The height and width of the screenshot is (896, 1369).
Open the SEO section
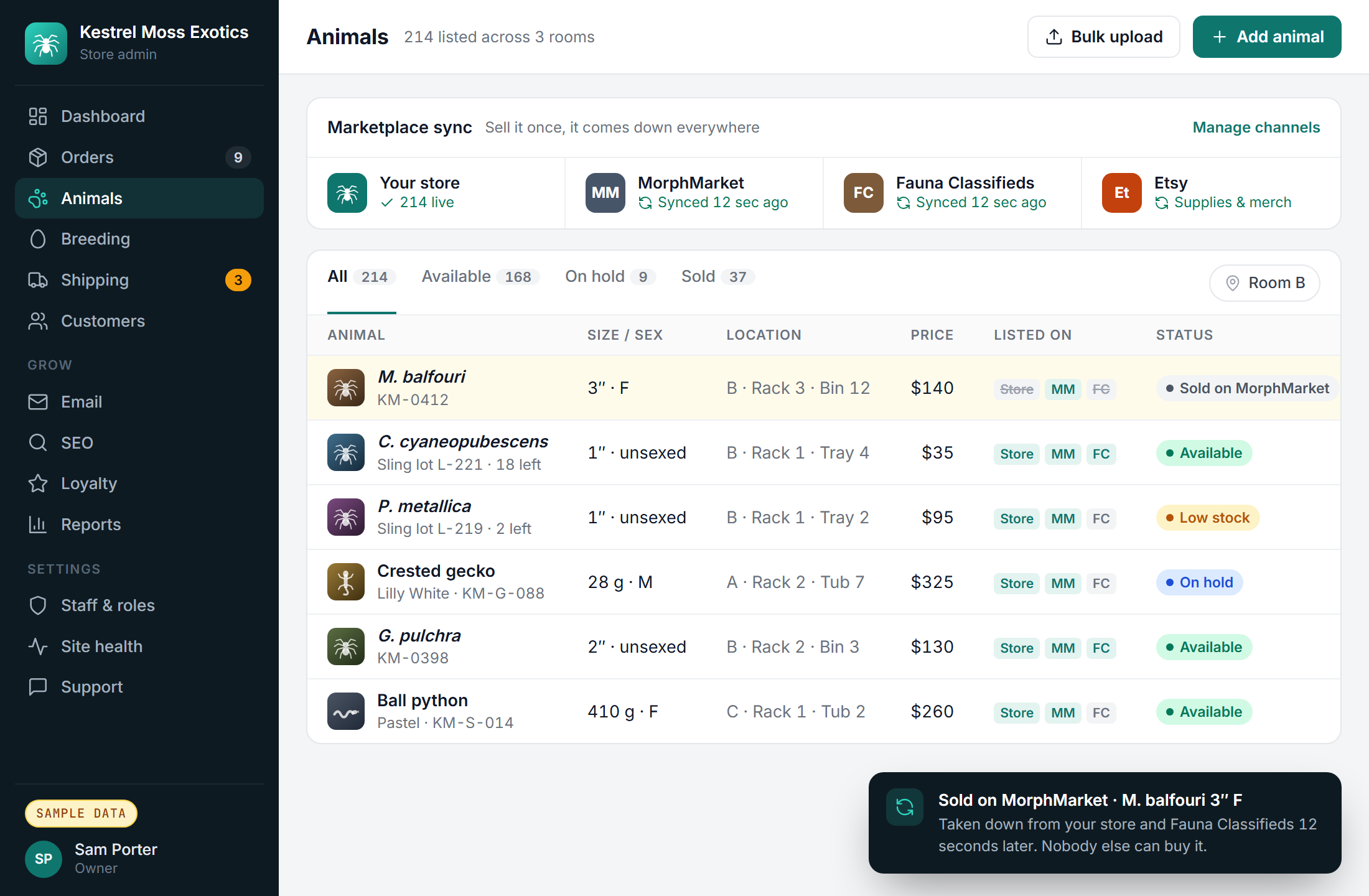tap(139, 443)
